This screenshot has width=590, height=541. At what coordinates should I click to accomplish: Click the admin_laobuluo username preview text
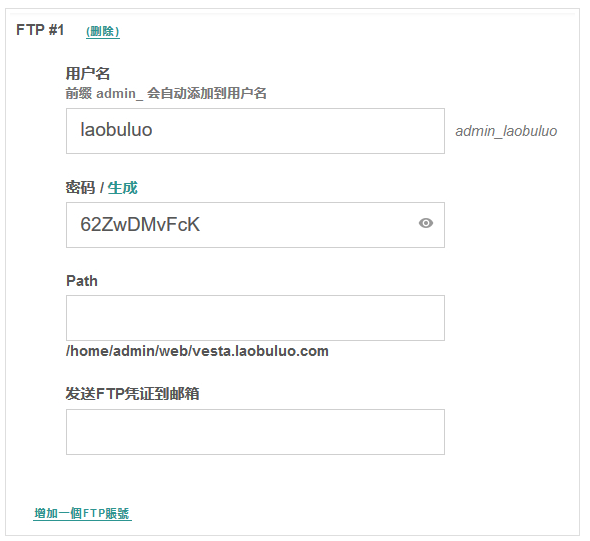pos(506,131)
